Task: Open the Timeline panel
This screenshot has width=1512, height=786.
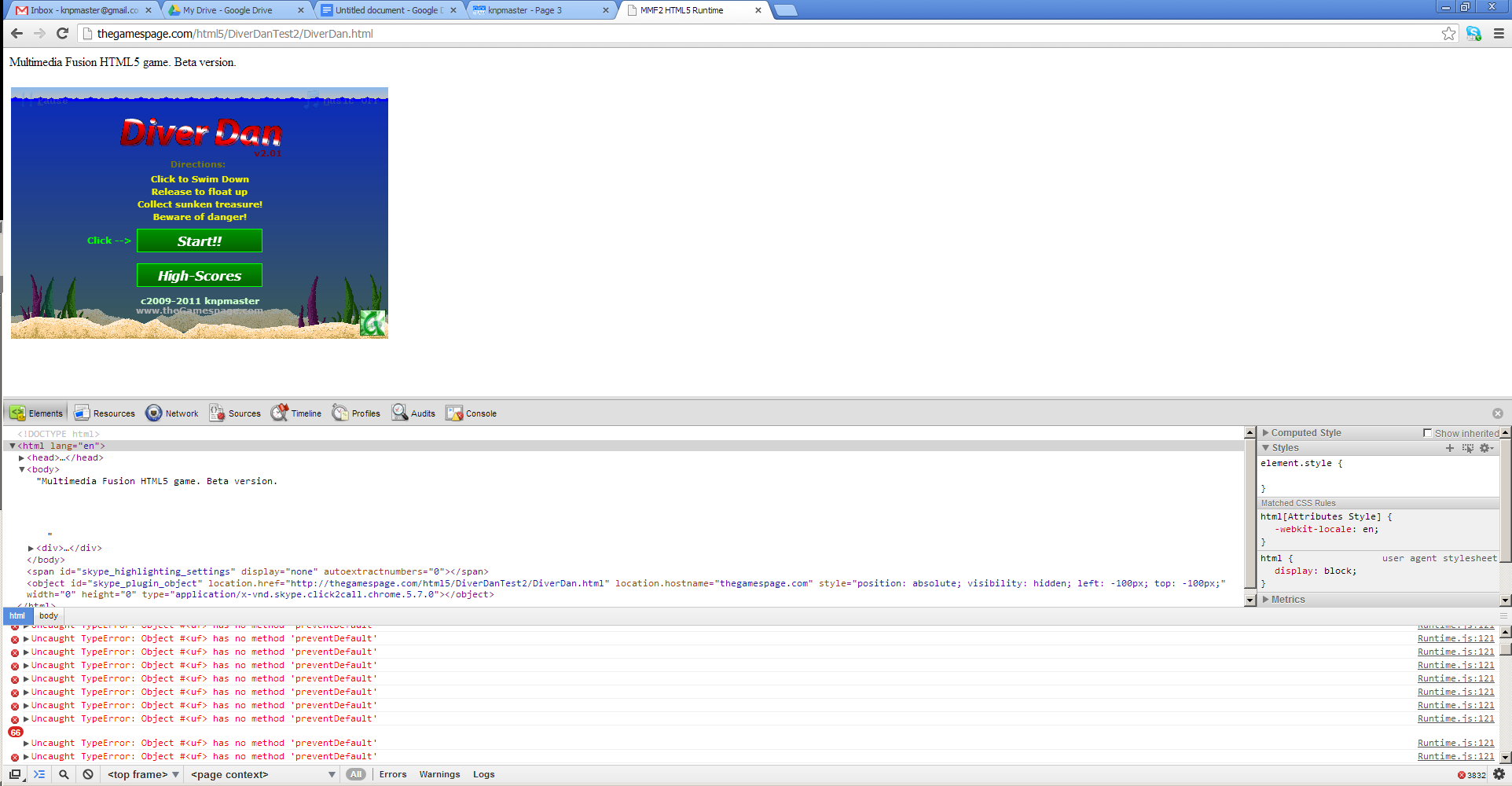Action: (296, 413)
